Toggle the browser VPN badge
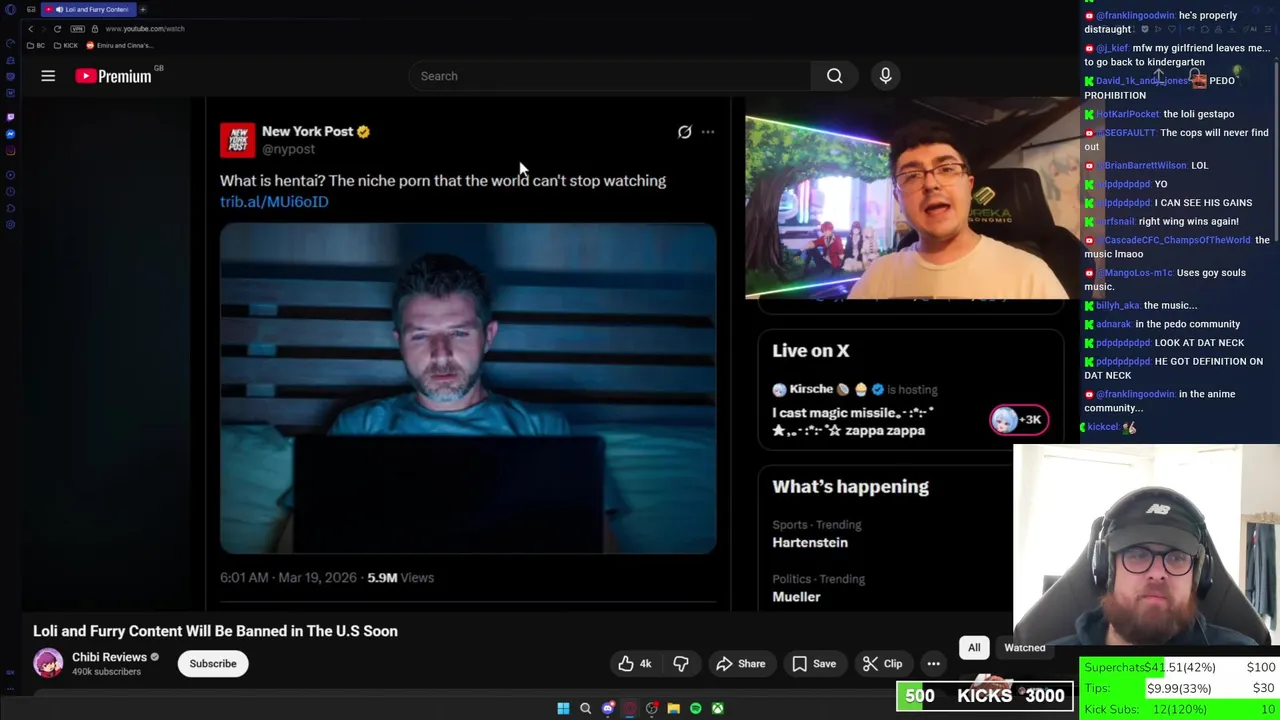Viewport: 1280px width, 720px height. [x=78, y=29]
